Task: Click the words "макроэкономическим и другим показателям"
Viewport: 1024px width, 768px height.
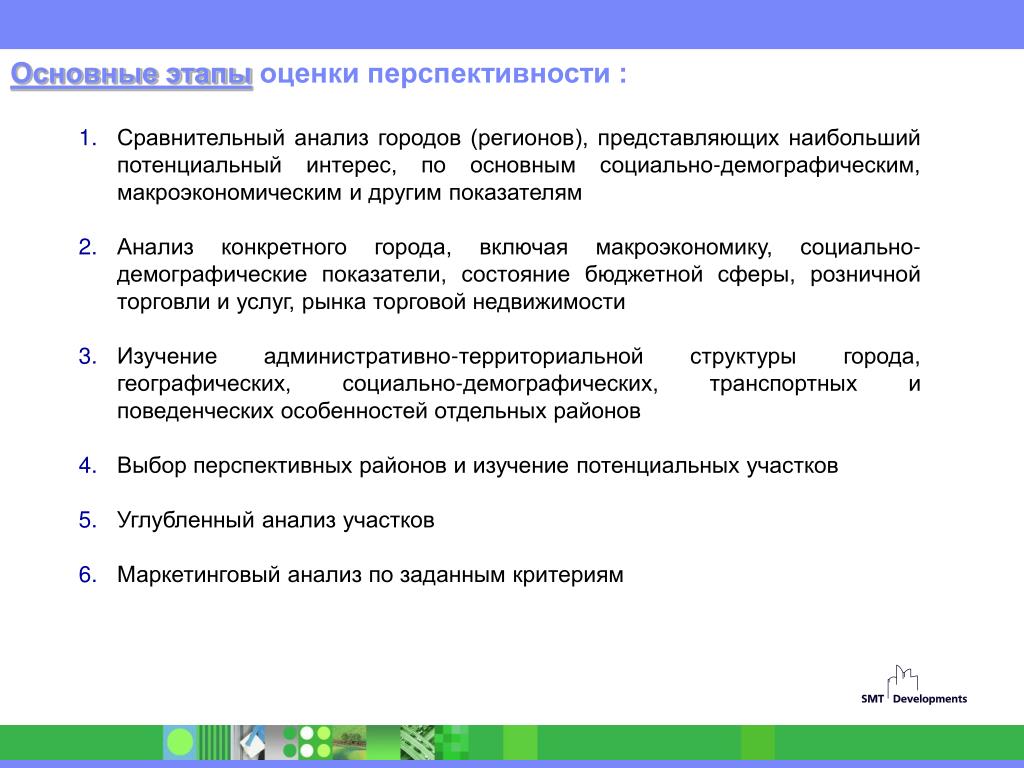Action: (349, 193)
